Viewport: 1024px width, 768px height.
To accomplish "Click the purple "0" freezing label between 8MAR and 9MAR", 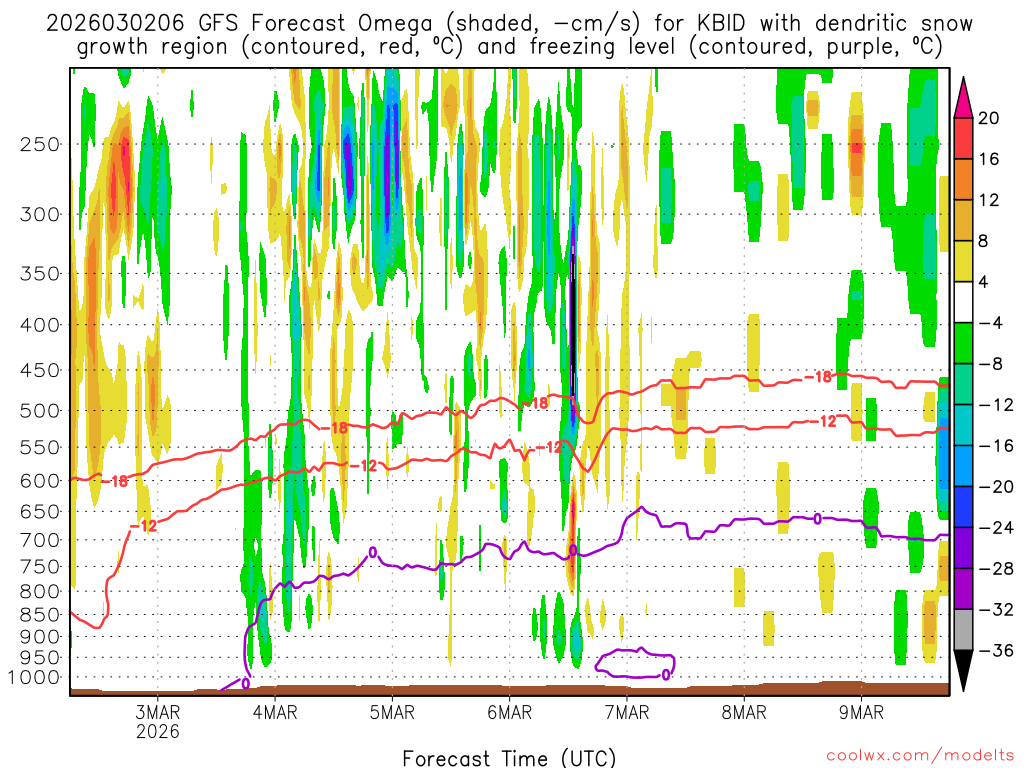I will 818,519.
